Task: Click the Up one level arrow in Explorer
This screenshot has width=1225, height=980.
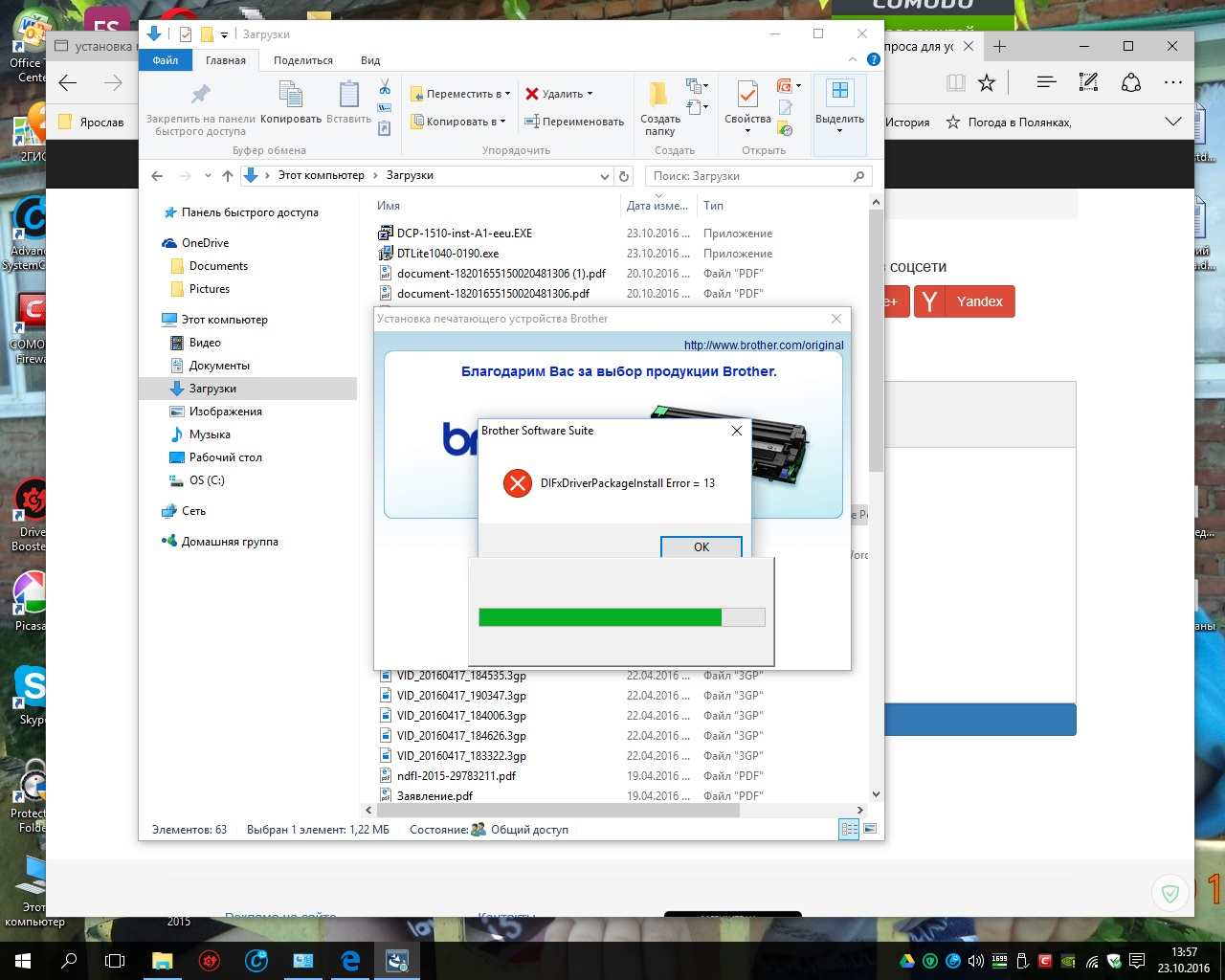Action: [228, 176]
